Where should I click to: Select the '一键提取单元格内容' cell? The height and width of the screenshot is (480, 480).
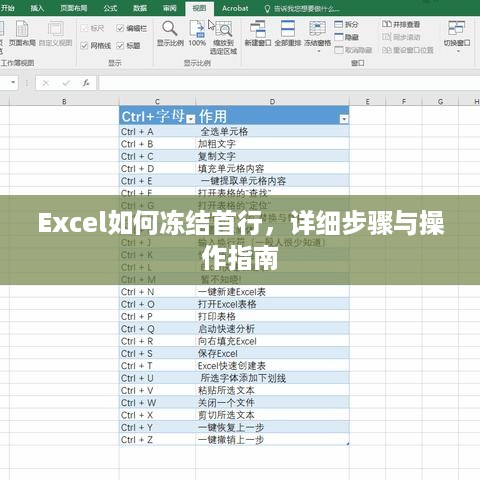[272, 181]
